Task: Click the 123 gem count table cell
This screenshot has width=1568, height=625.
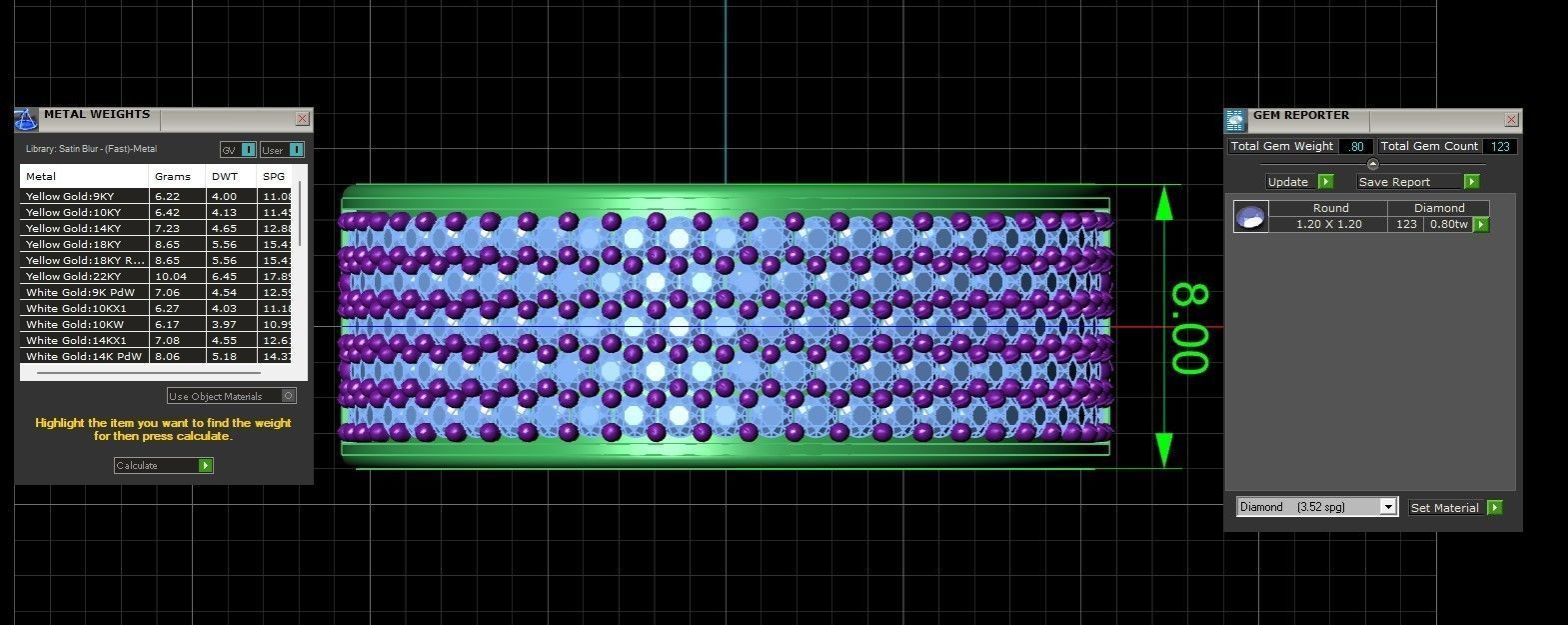Action: (x=1406, y=225)
